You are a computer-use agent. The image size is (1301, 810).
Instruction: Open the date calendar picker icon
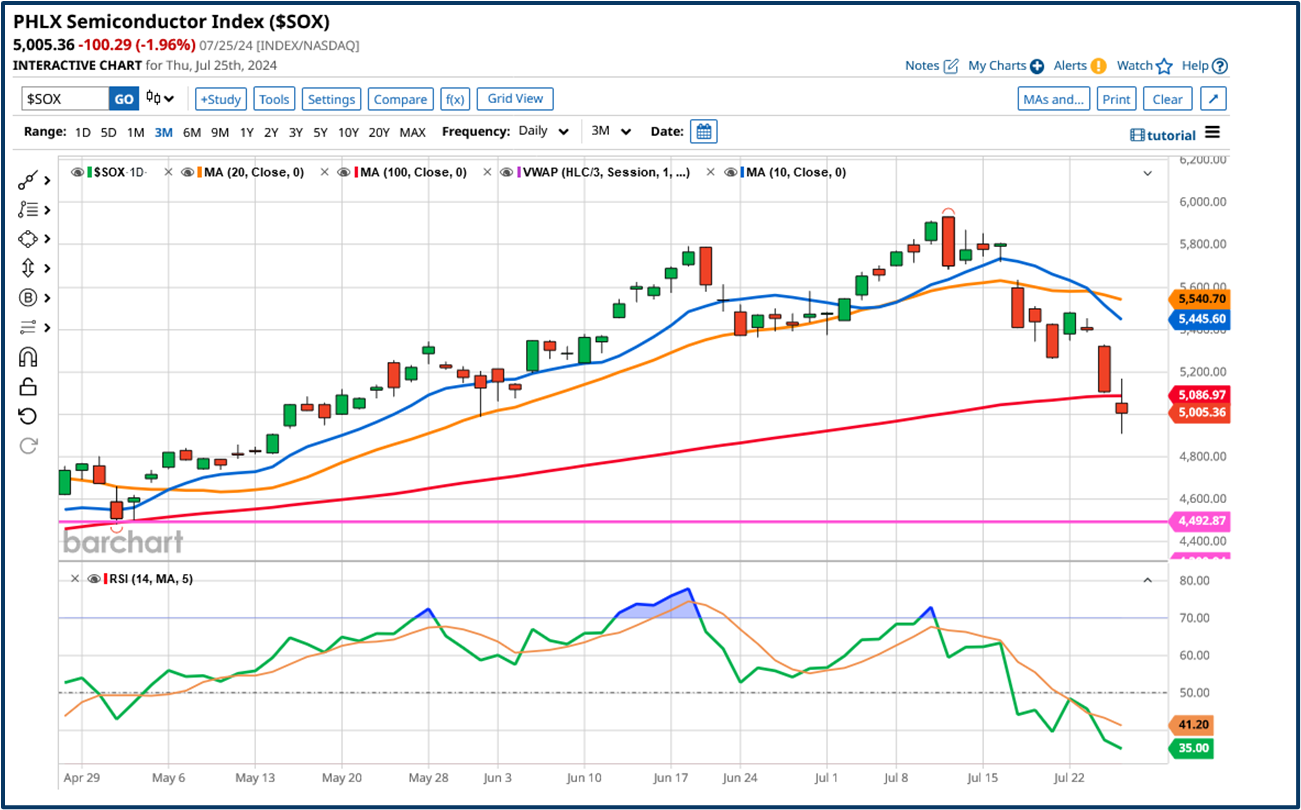coord(703,132)
